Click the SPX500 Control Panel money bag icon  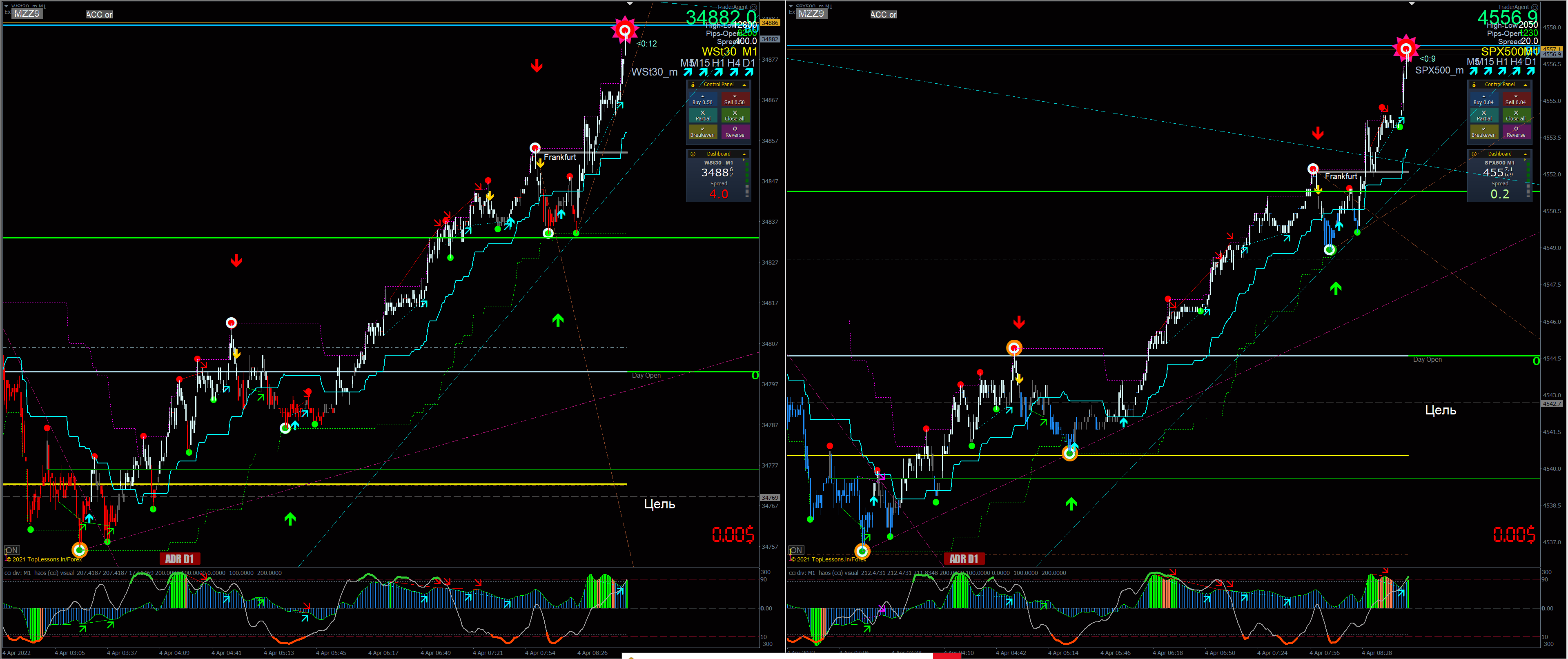point(1474,85)
